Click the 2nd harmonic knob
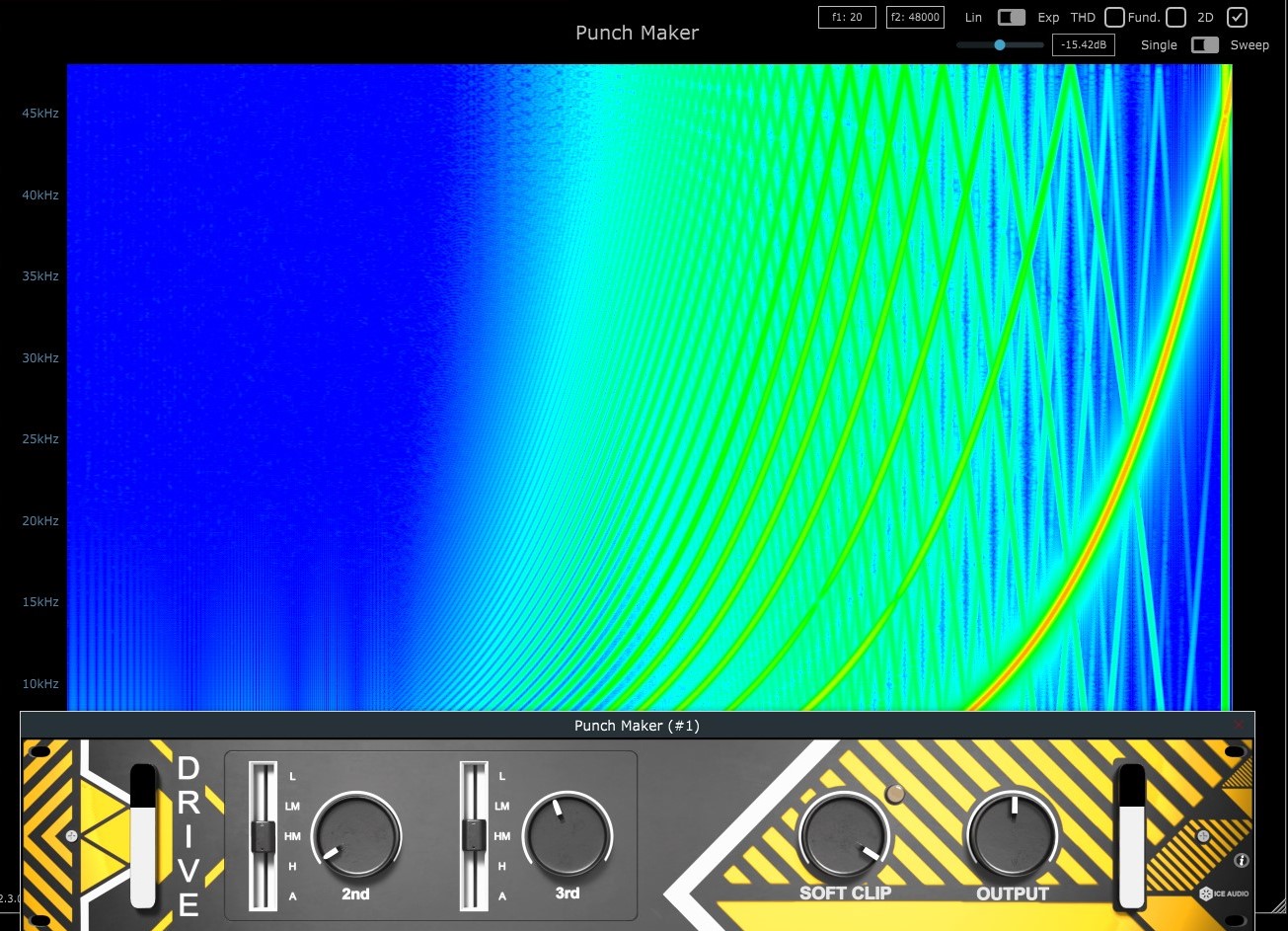Viewport: 1288px width, 931px height. [355, 836]
